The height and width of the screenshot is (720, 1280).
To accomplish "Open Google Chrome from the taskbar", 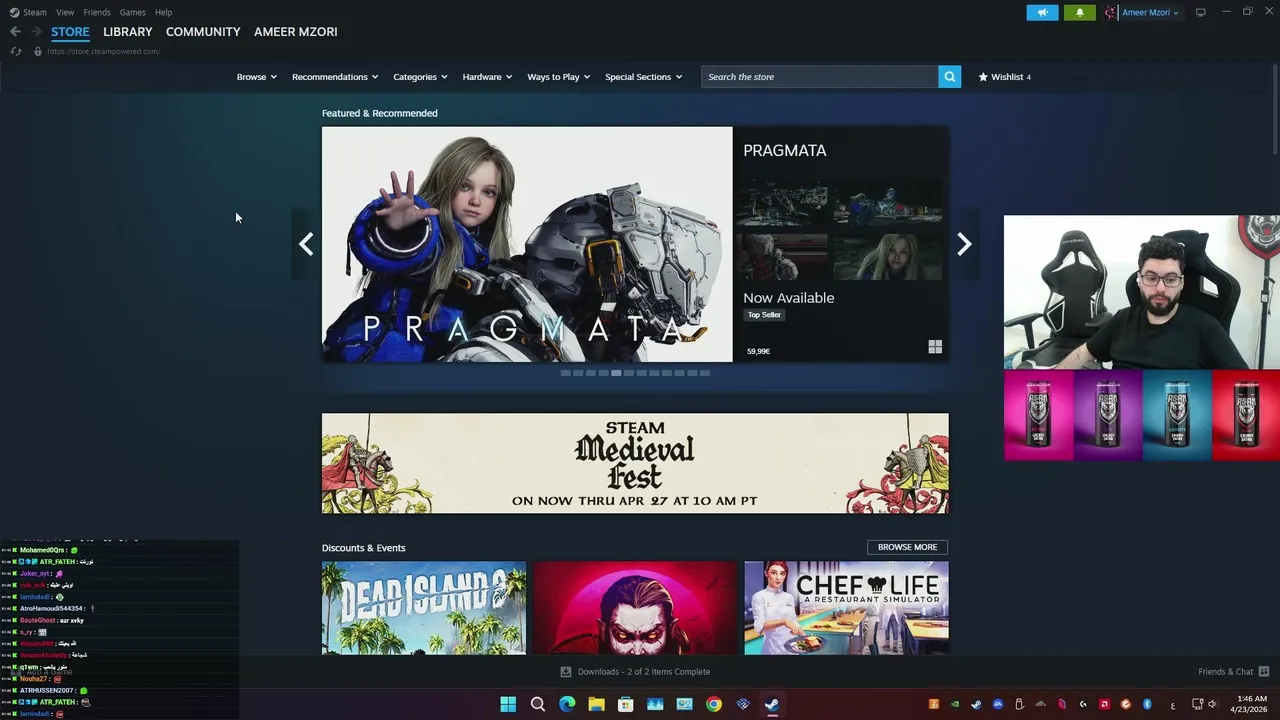I will (x=713, y=704).
